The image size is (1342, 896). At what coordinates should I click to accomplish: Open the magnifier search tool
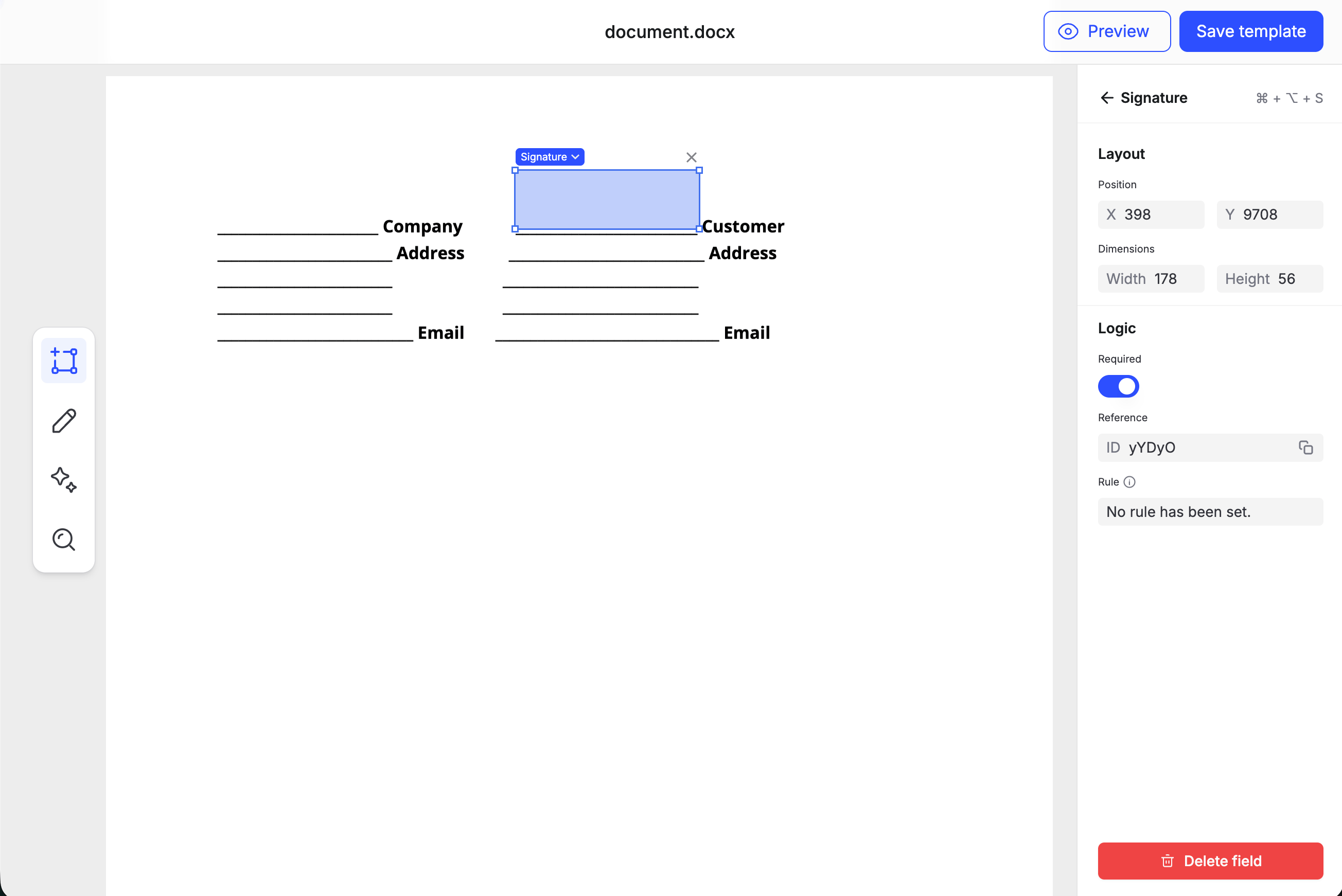63,540
